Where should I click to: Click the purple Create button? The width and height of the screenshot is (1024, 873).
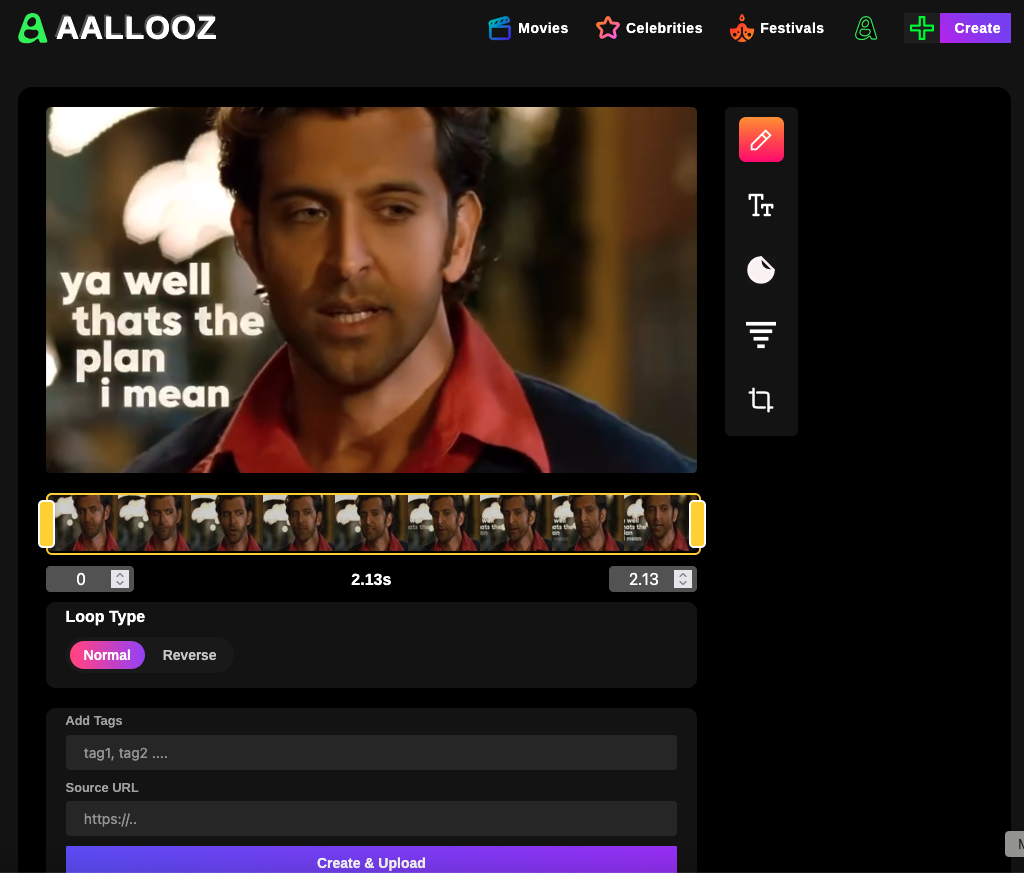[x=976, y=28]
